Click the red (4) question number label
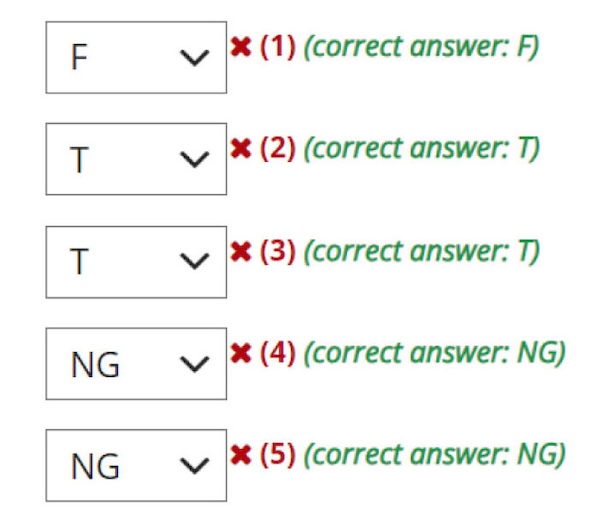The width and height of the screenshot is (600, 524). point(278,353)
